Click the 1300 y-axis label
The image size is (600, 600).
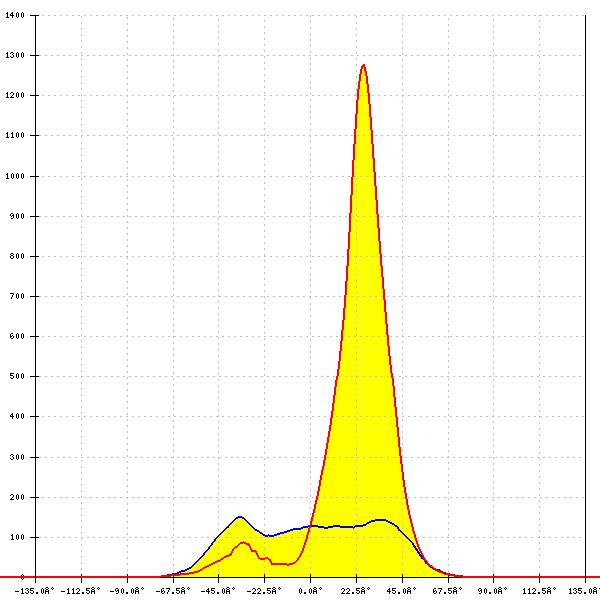(x=15, y=55)
